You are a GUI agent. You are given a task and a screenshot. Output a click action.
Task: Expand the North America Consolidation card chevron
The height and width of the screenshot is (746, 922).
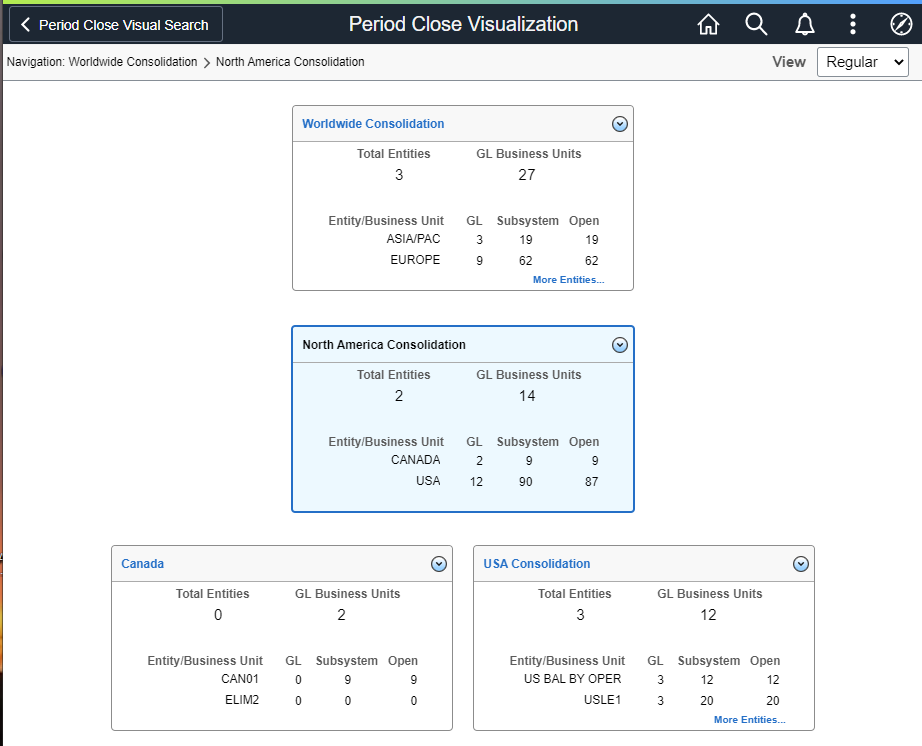point(620,344)
